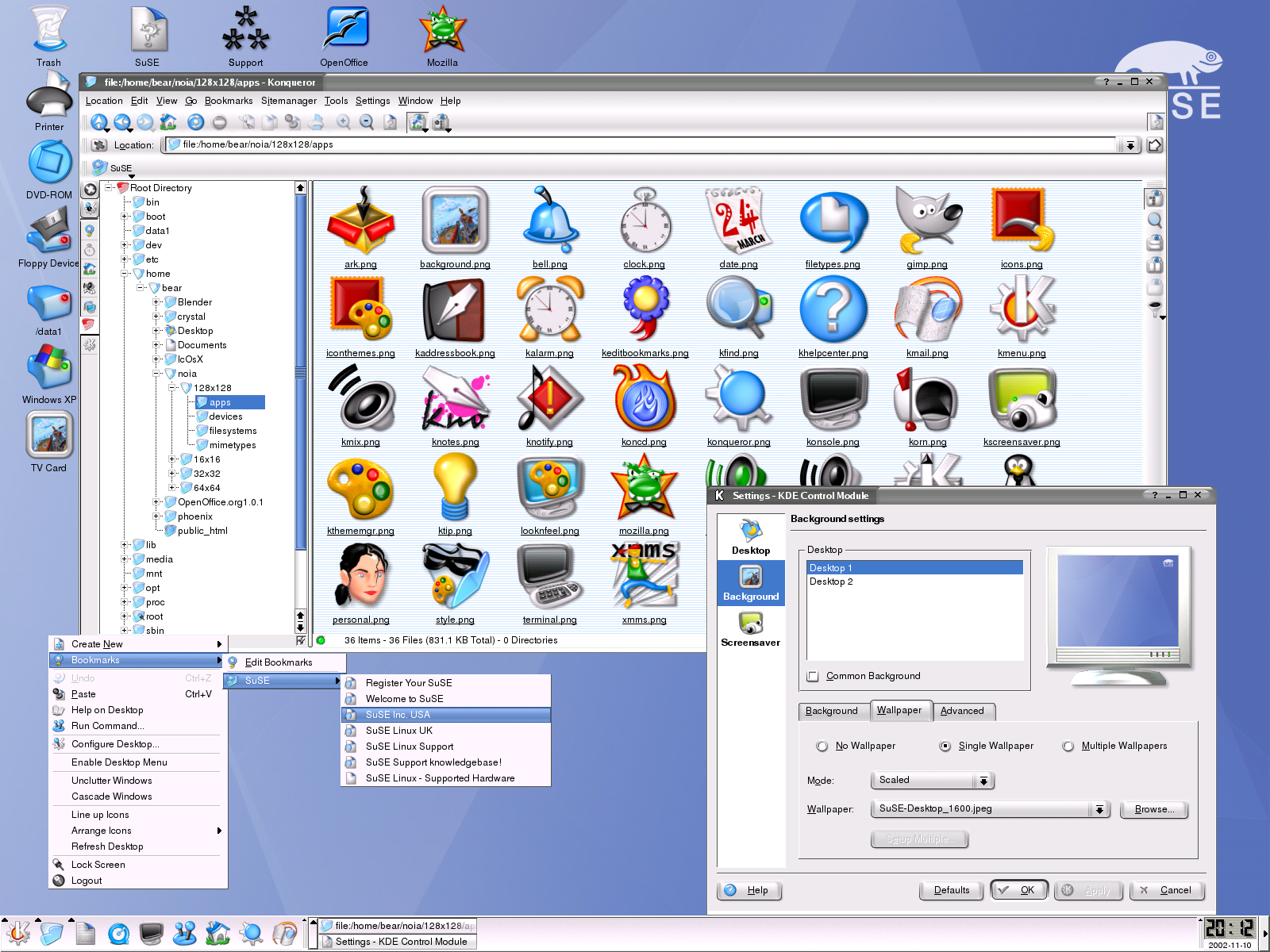Viewport: 1270px width, 952px height.
Task: Click the Zoom Out magnifier in toolbar
Action: [367, 122]
